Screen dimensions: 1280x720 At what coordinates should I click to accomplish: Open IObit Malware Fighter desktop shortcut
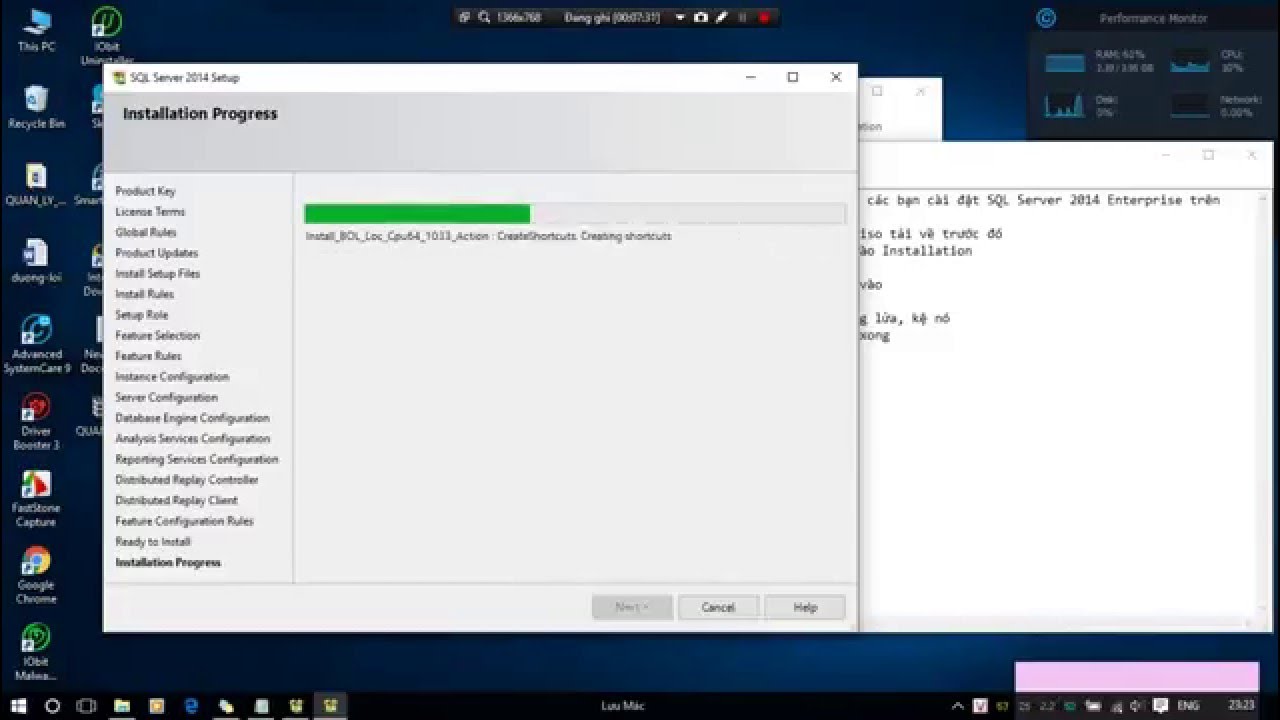click(x=36, y=652)
